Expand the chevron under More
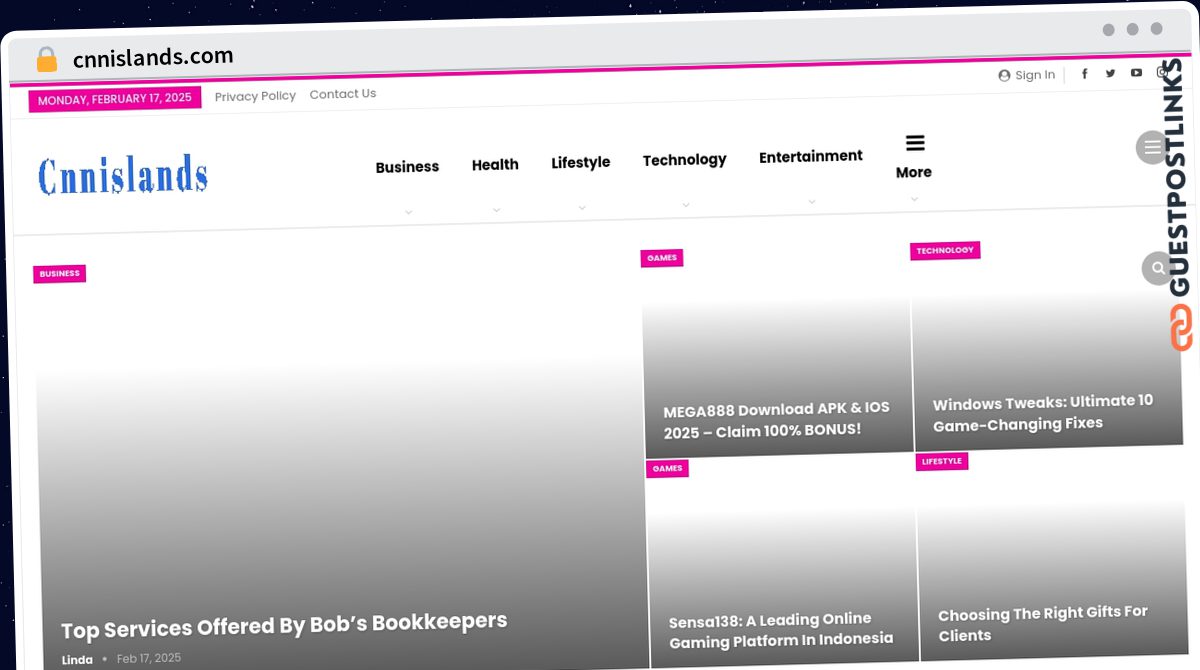This screenshot has height=670, width=1200. pyautogui.click(x=914, y=199)
